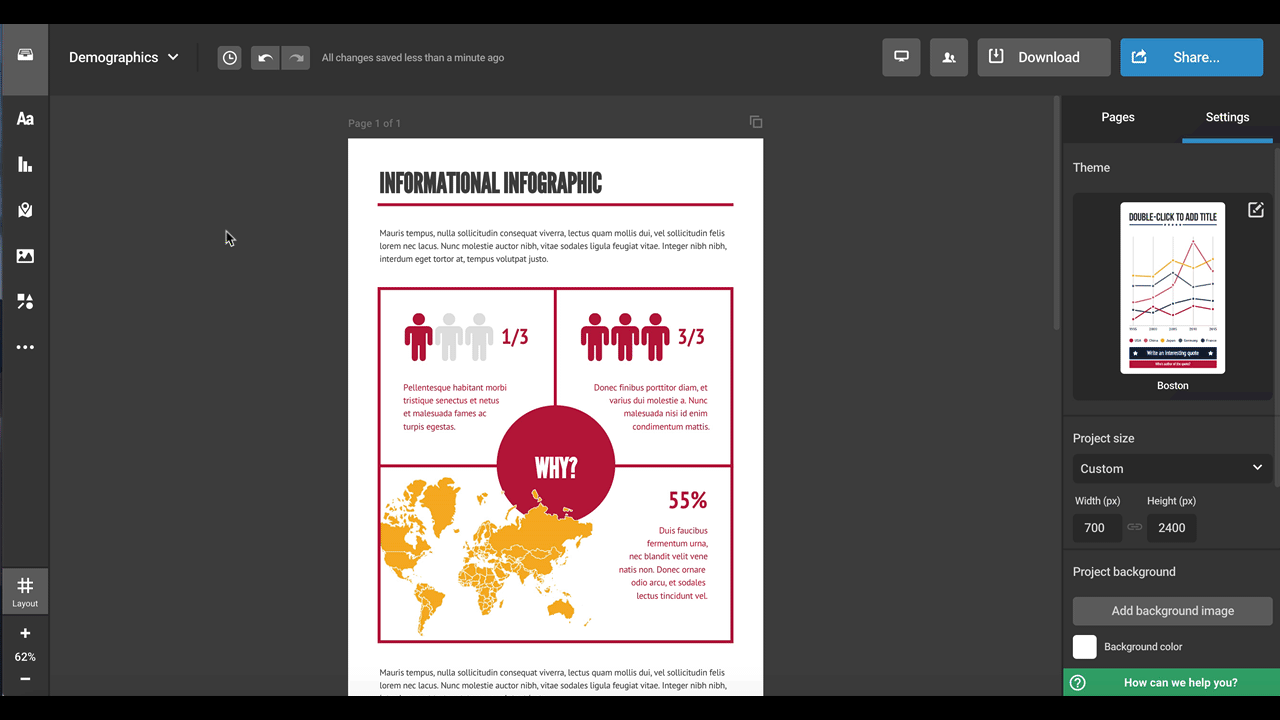Click the zoom in plus button
The height and width of the screenshot is (720, 1280).
25,633
